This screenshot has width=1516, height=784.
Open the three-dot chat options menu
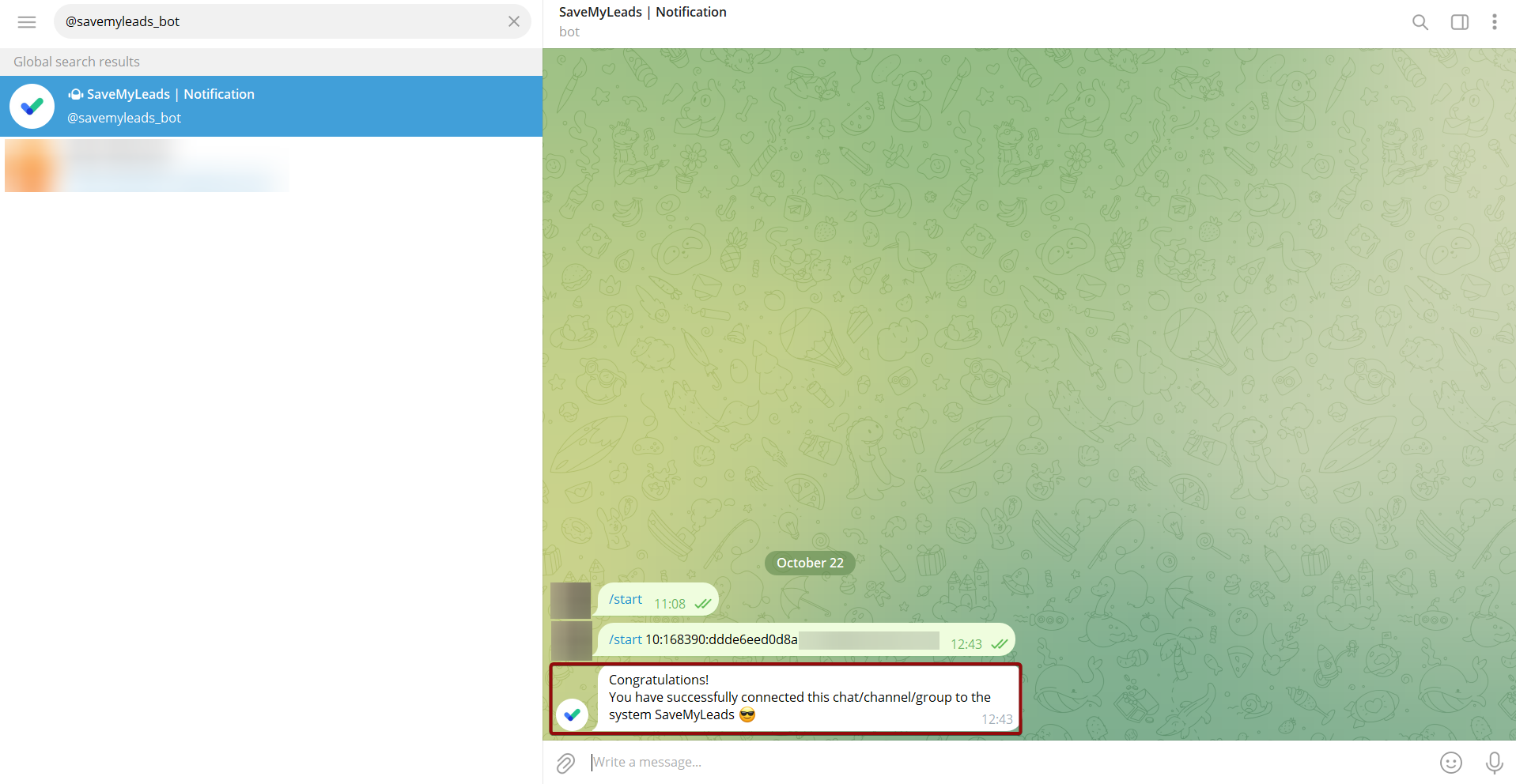(x=1494, y=22)
